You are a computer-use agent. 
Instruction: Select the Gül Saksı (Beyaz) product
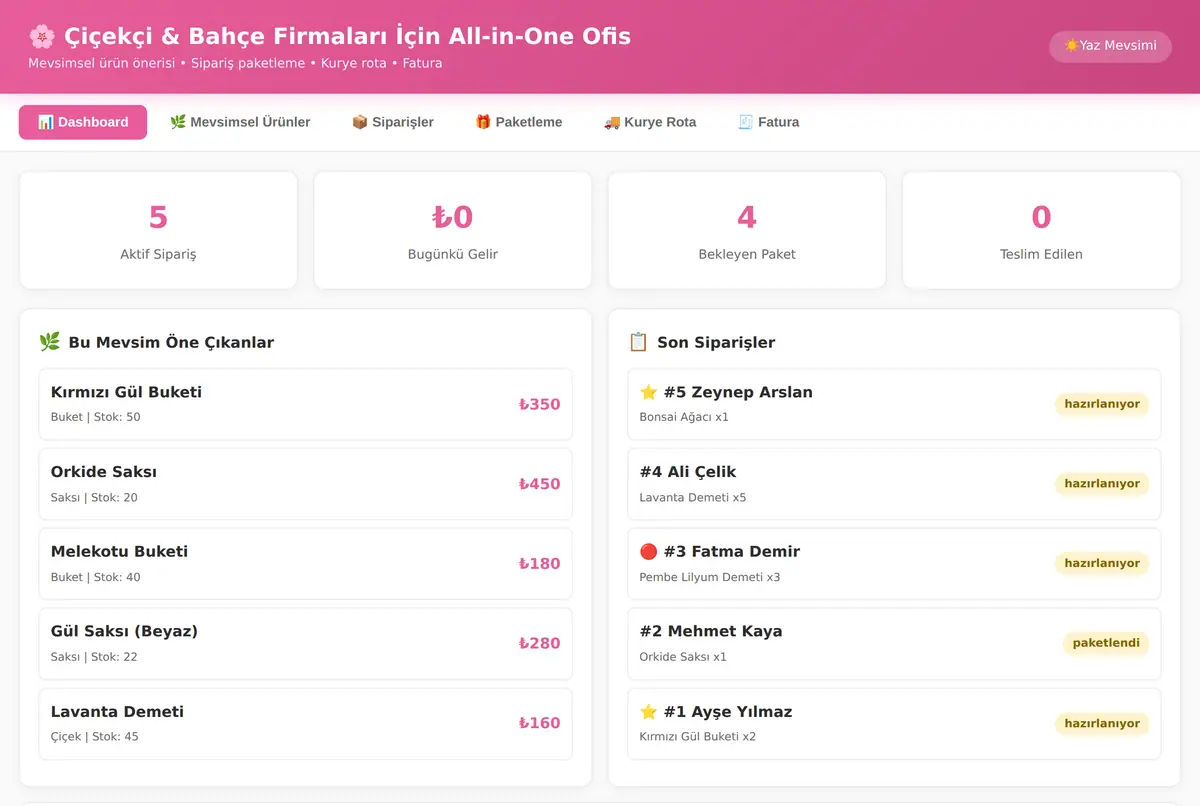(306, 644)
